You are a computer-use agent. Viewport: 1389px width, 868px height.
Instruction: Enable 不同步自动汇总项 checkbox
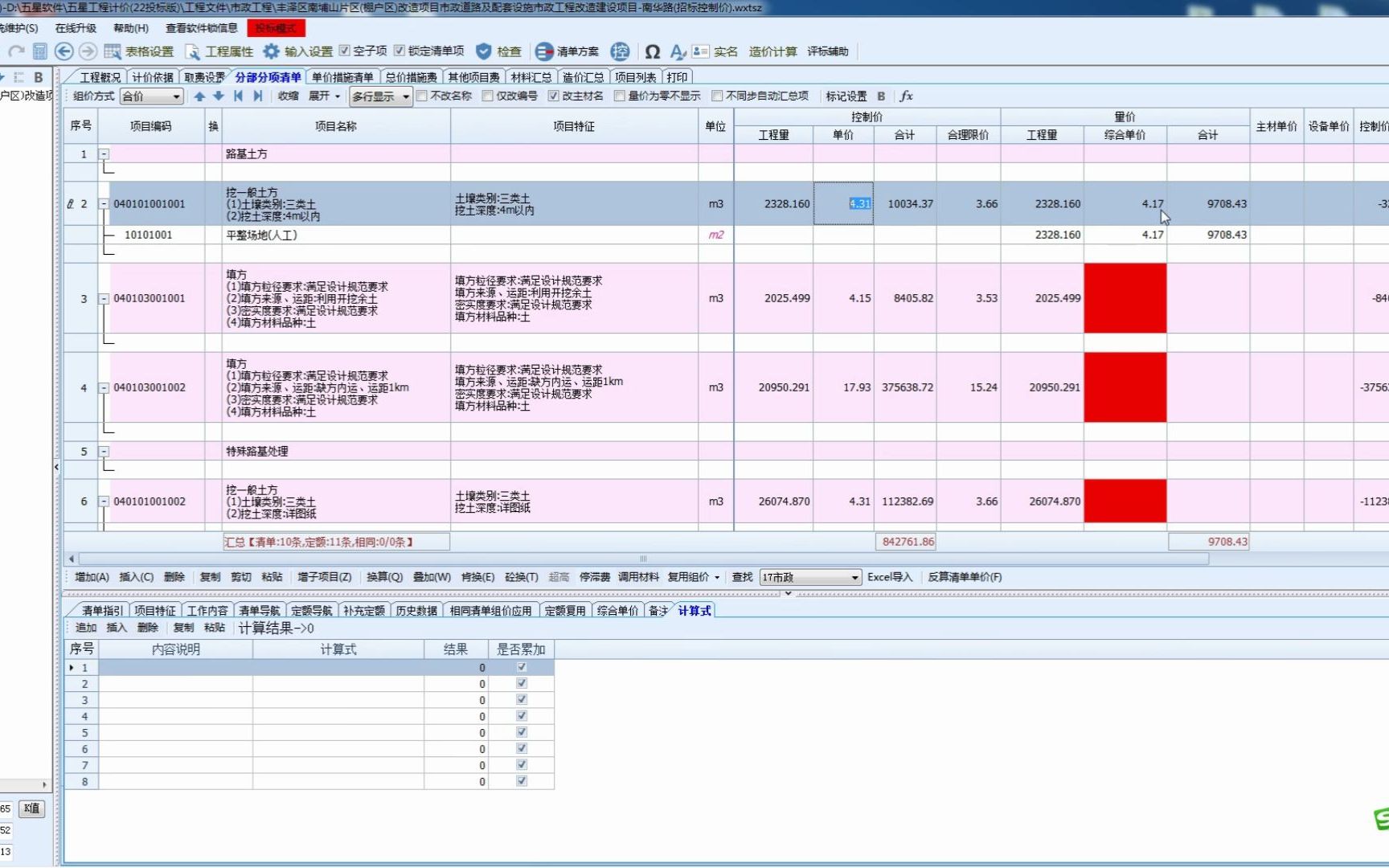[x=717, y=96]
